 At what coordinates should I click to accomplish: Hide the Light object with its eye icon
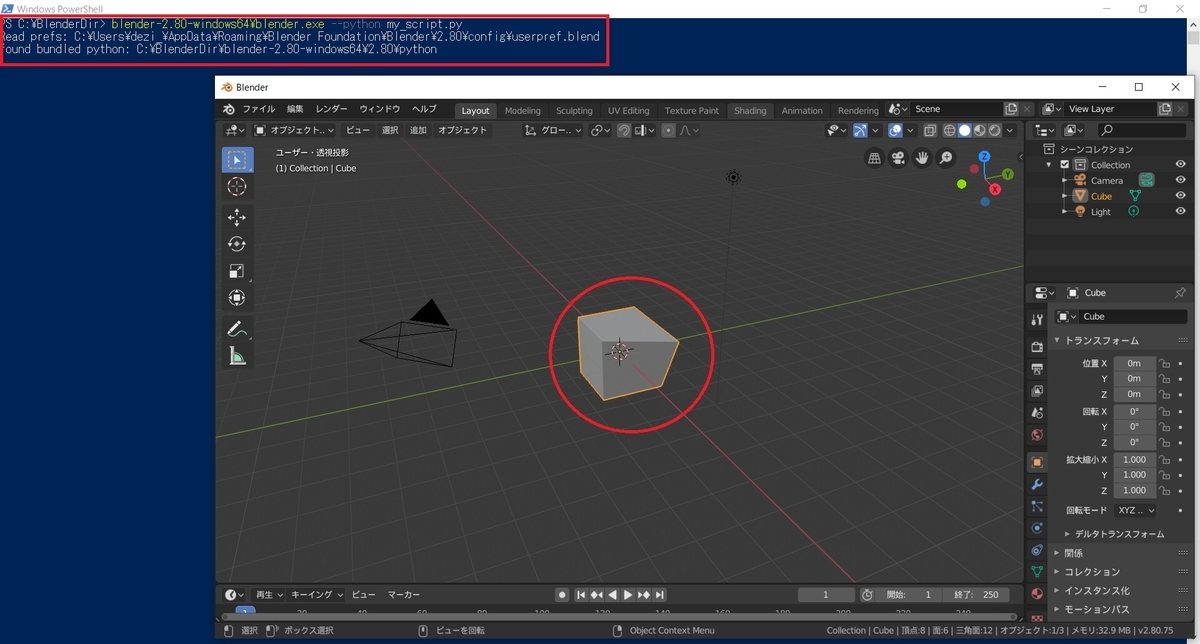coord(1179,211)
